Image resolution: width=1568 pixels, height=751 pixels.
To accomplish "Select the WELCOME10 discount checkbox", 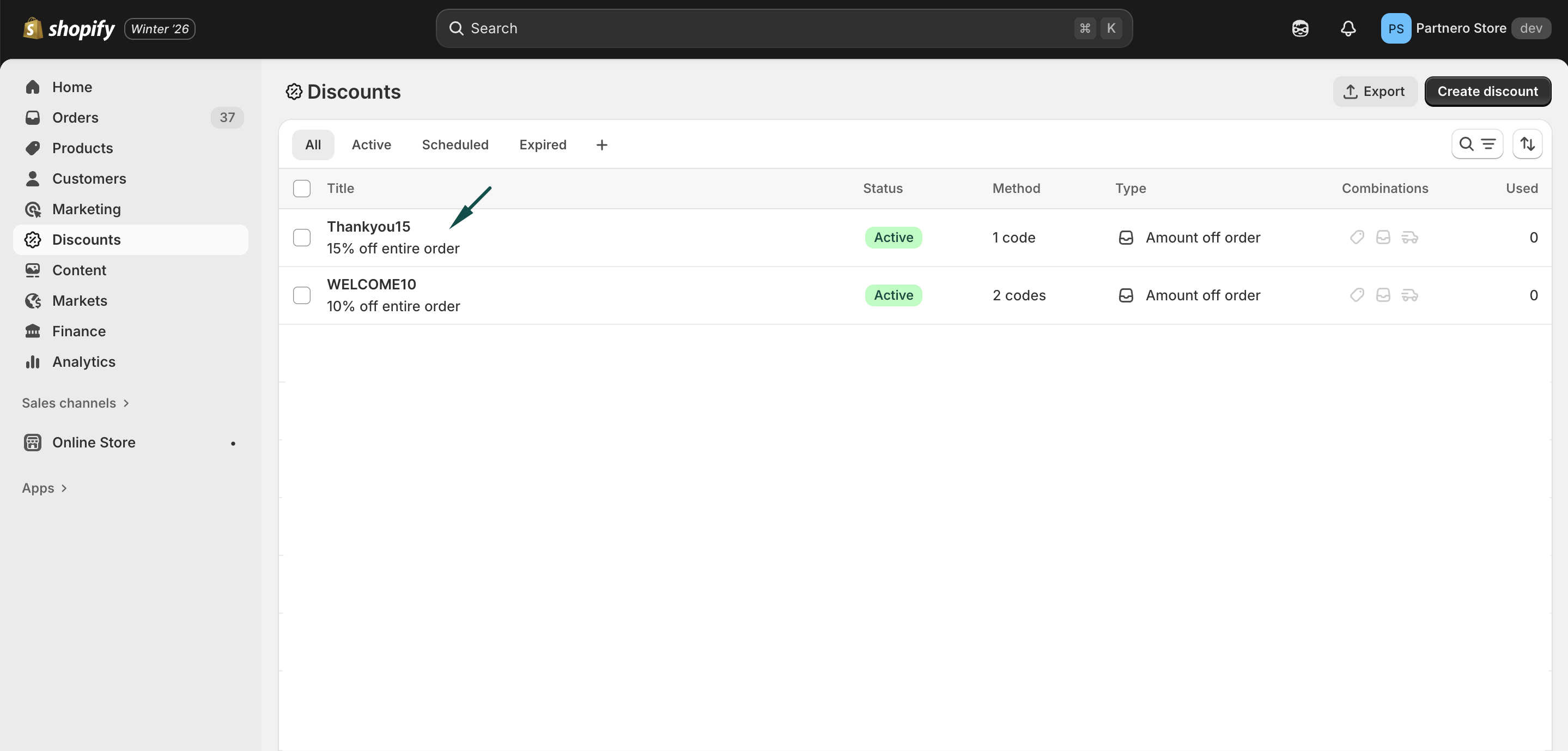I will 301,295.
